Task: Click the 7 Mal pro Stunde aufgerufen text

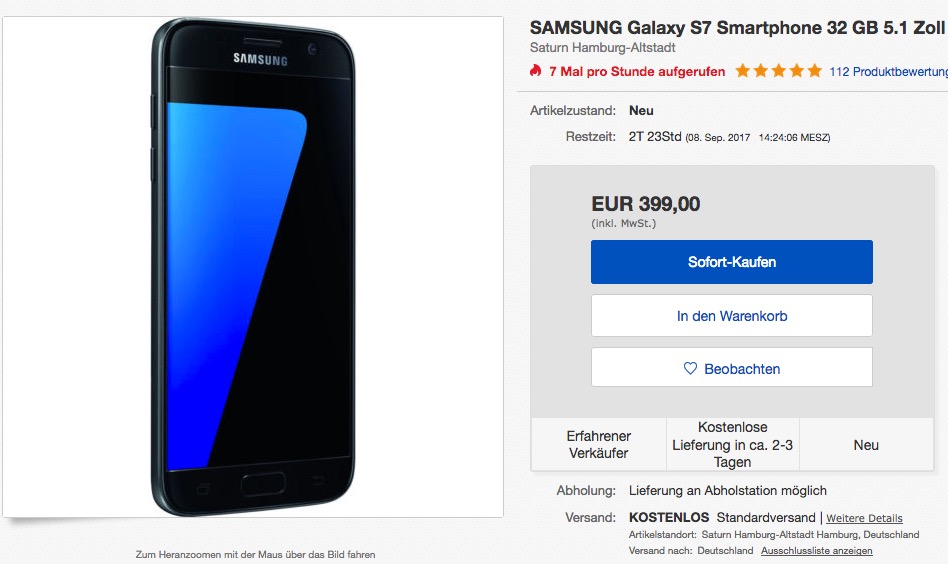Action: click(x=637, y=71)
